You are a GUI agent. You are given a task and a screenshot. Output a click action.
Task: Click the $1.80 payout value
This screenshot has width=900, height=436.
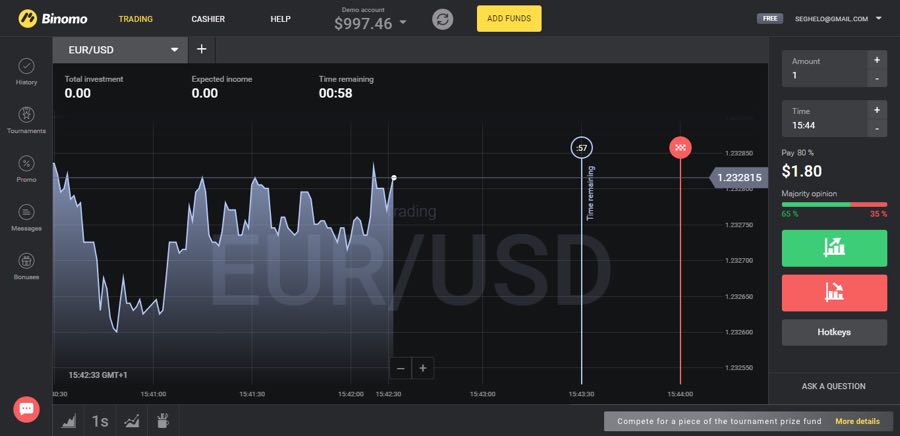tap(802, 171)
